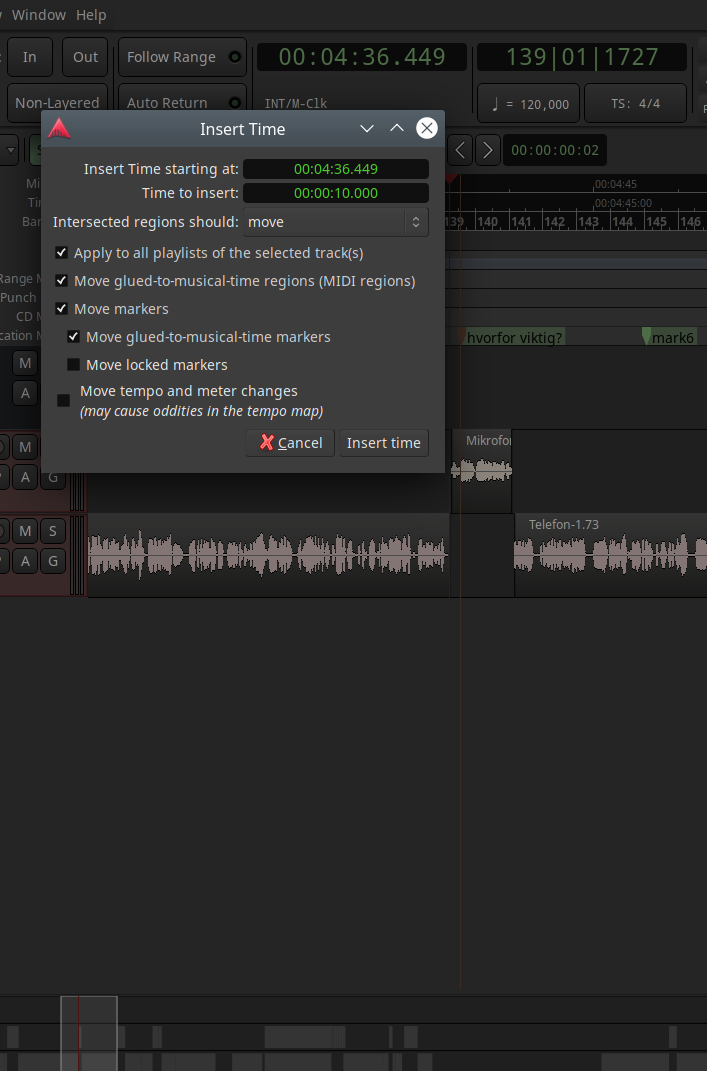Click the Time to insert field
Image resolution: width=707 pixels, height=1071 pixels.
pyautogui.click(x=336, y=193)
